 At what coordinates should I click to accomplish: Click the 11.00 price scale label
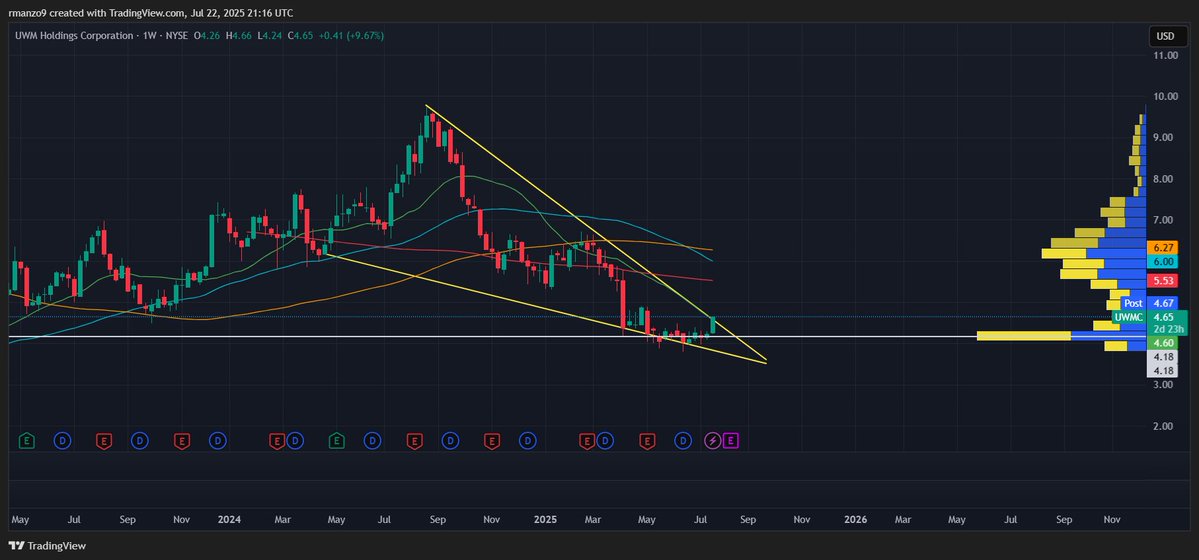pyautogui.click(x=1165, y=56)
